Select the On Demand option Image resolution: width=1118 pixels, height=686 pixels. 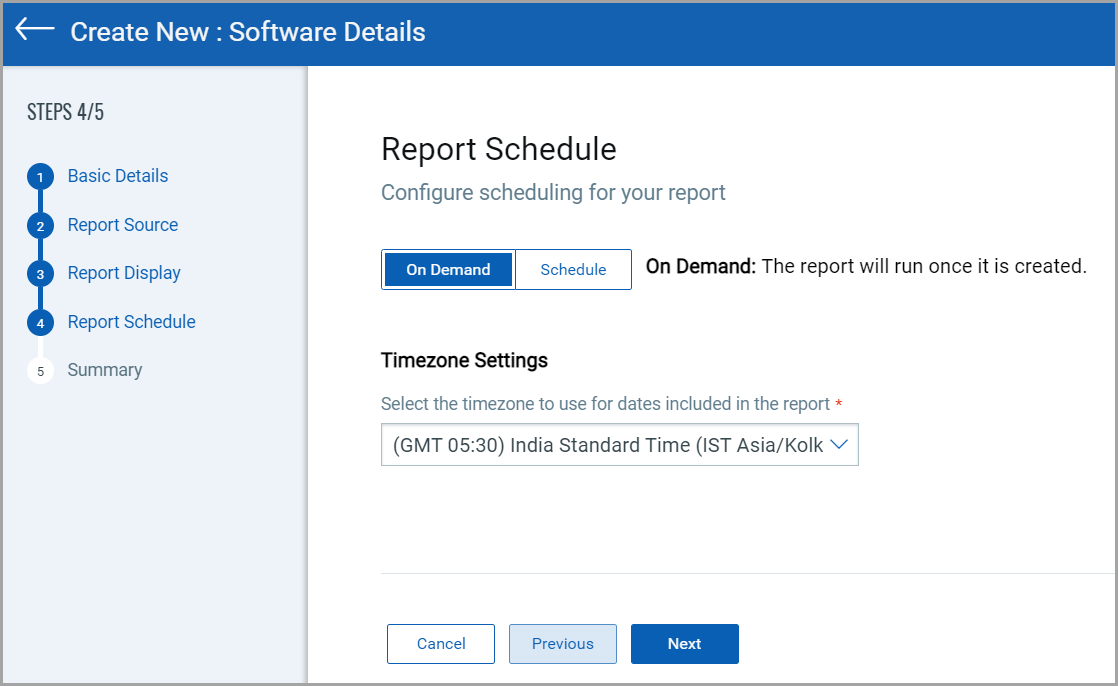448,270
